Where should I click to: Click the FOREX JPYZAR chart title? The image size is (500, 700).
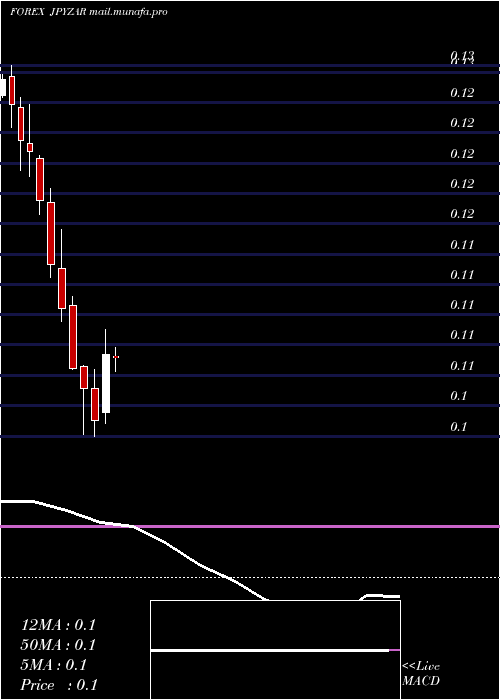pos(48,12)
